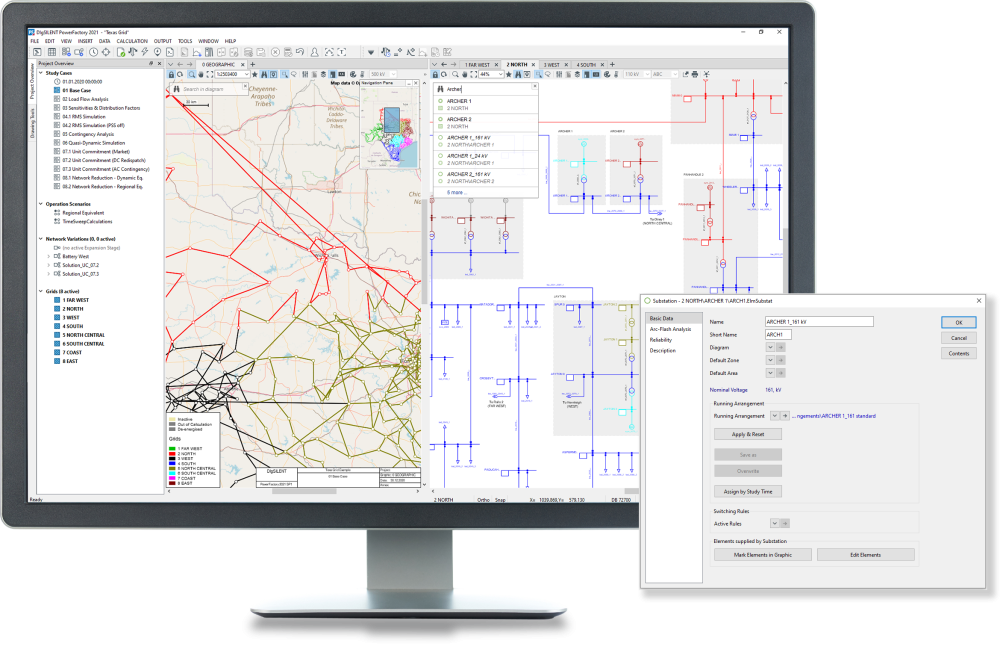Open the OUTPUT menu

pyautogui.click(x=163, y=41)
